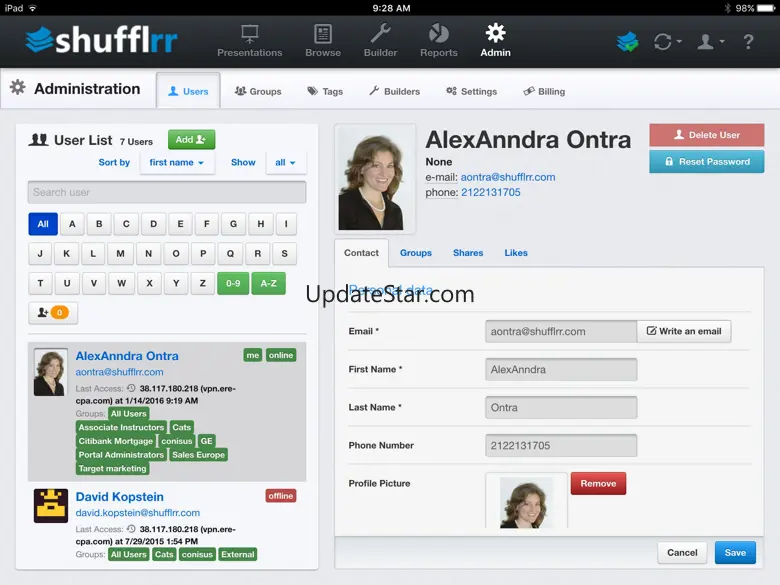The height and width of the screenshot is (585, 780).
Task: Click the Target marketing group tag
Action: pos(112,468)
